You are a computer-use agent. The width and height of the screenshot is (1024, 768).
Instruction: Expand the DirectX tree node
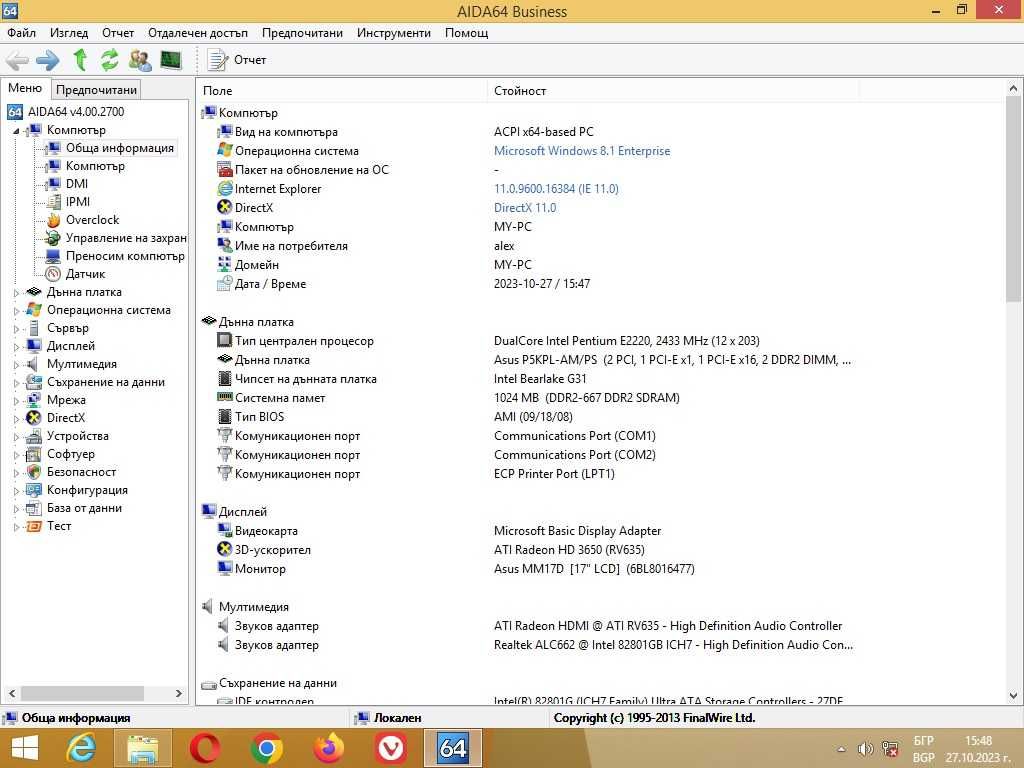coord(16,419)
